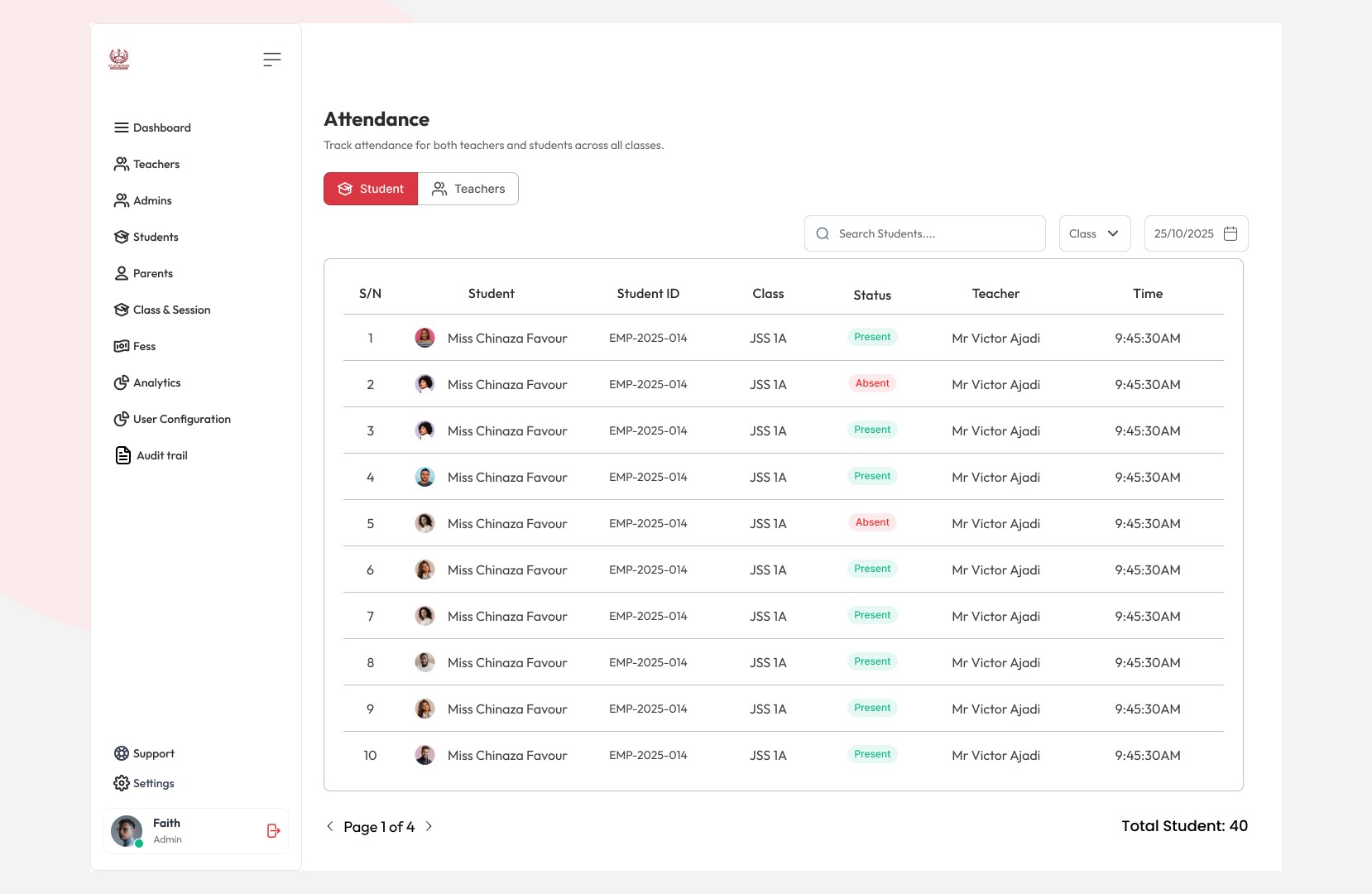Click the Teacher column header

coord(995,294)
